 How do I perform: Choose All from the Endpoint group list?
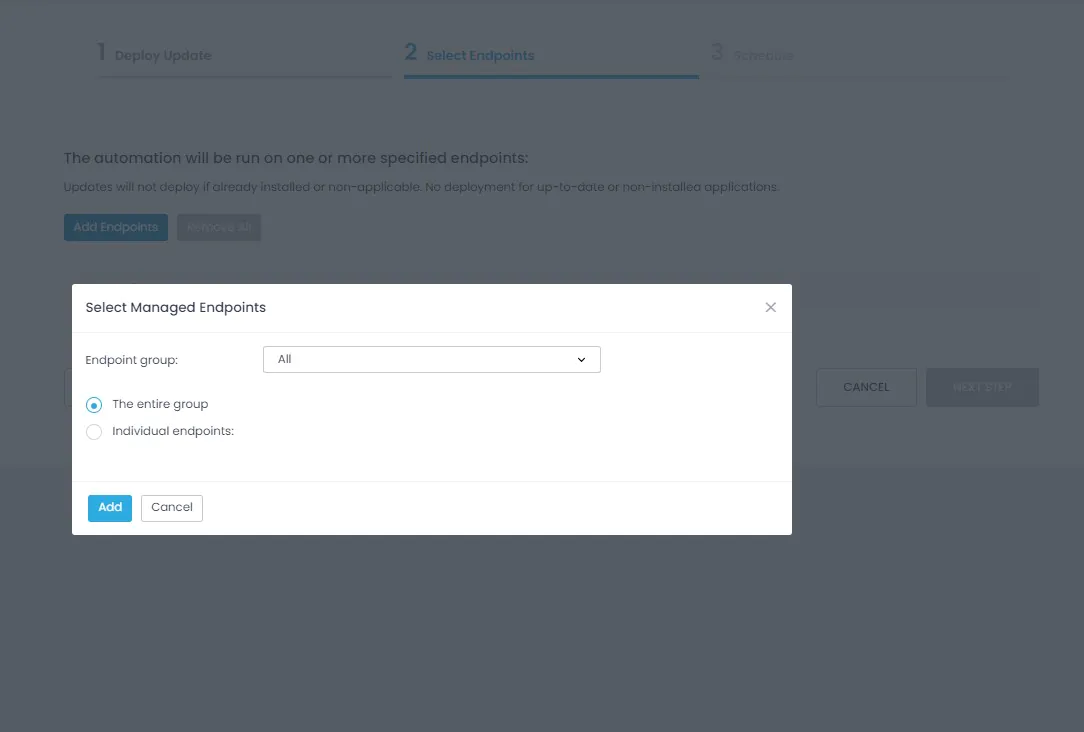coord(431,359)
